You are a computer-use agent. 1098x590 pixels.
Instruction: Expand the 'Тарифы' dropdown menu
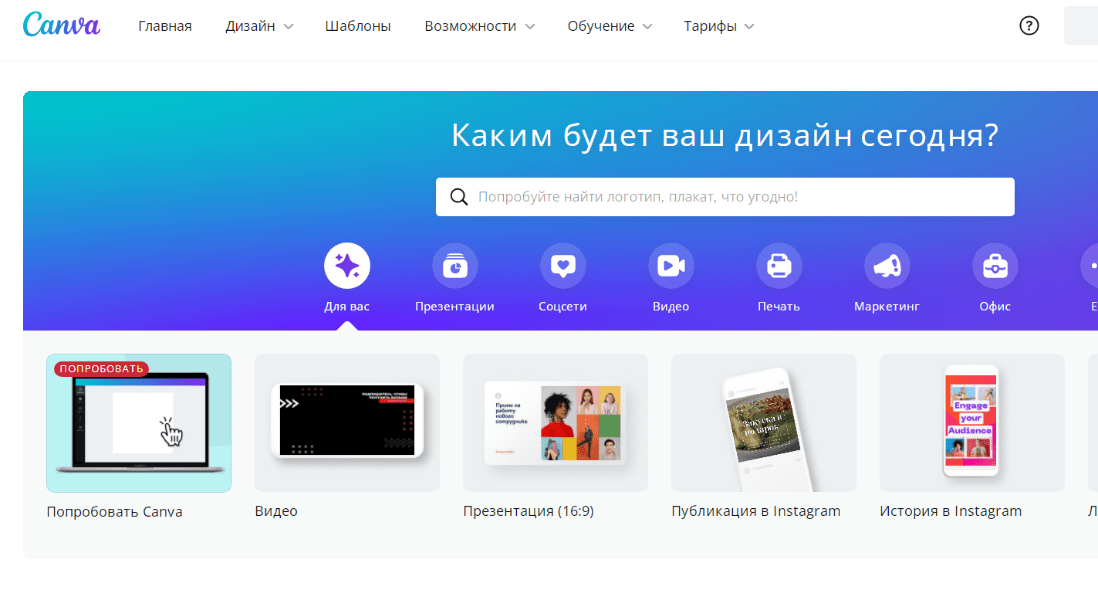[719, 26]
